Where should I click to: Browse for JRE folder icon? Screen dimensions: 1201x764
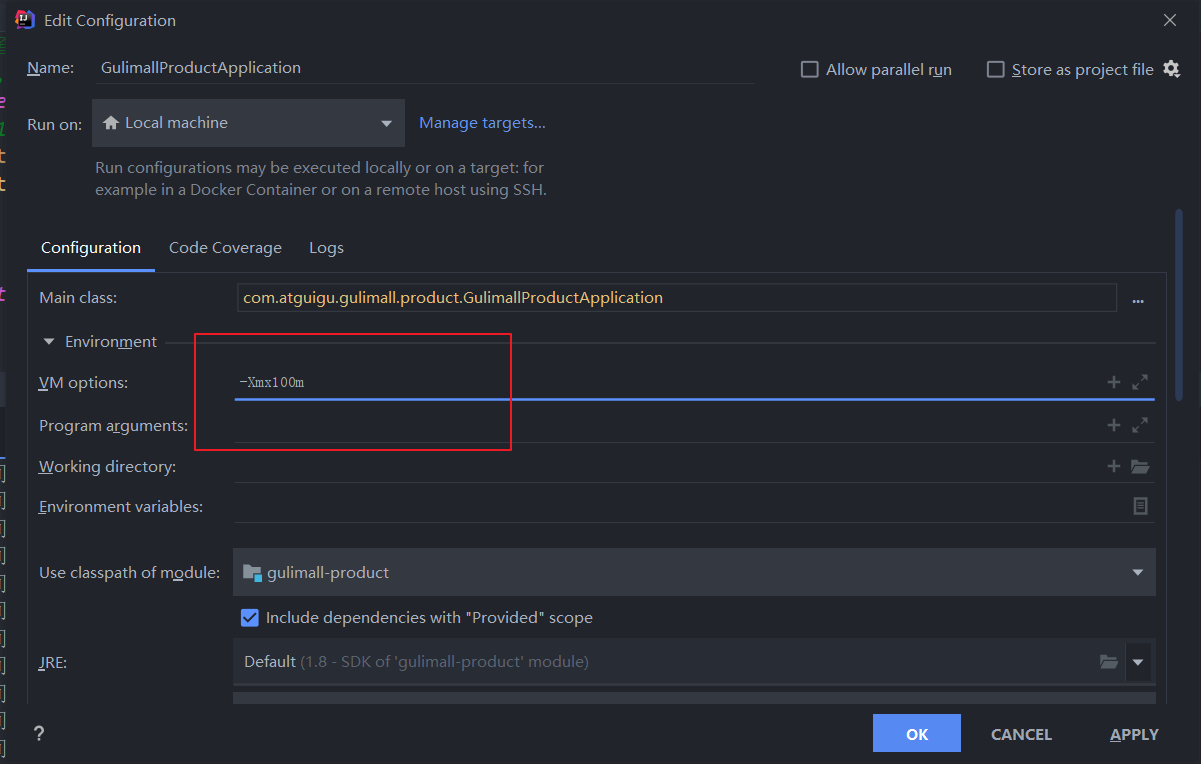(x=1108, y=661)
